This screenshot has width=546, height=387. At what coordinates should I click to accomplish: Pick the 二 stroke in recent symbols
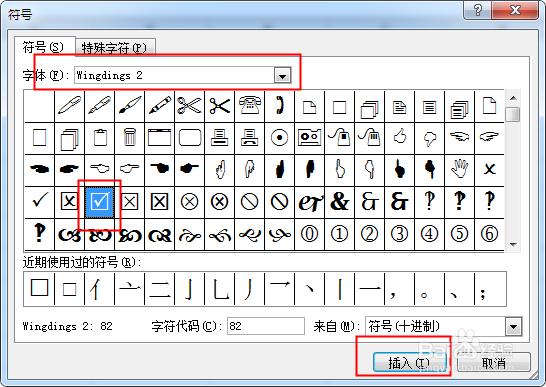point(160,289)
